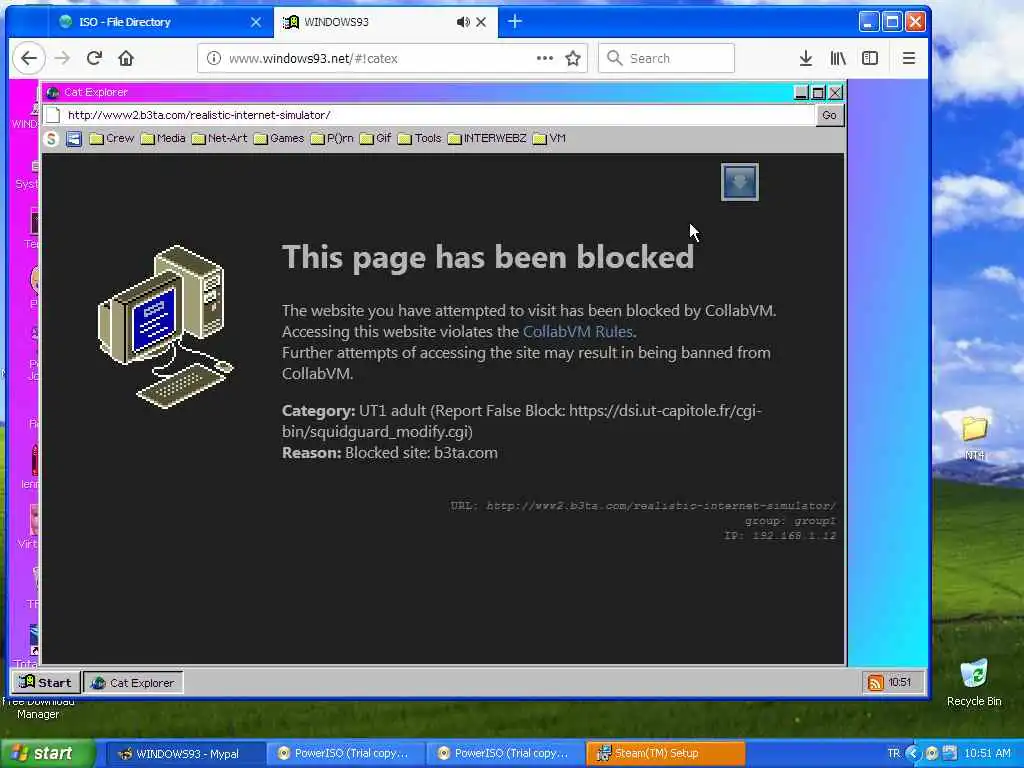Mute the WINDOWS93 tab audio
Image resolution: width=1024 pixels, height=768 pixels.
[x=462, y=22]
